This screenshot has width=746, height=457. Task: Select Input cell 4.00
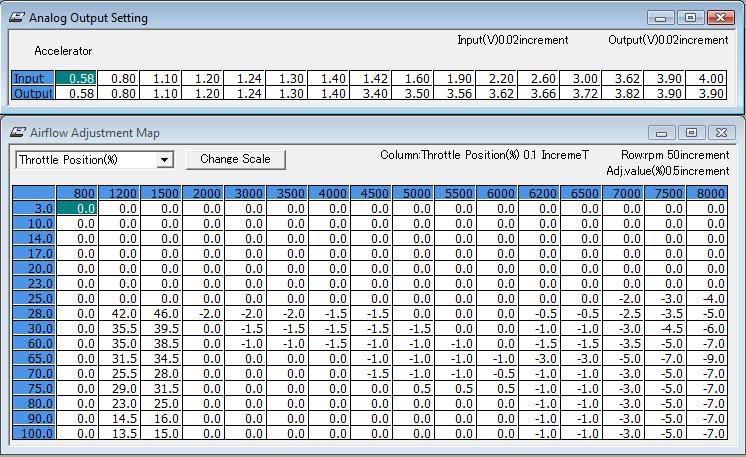706,78
